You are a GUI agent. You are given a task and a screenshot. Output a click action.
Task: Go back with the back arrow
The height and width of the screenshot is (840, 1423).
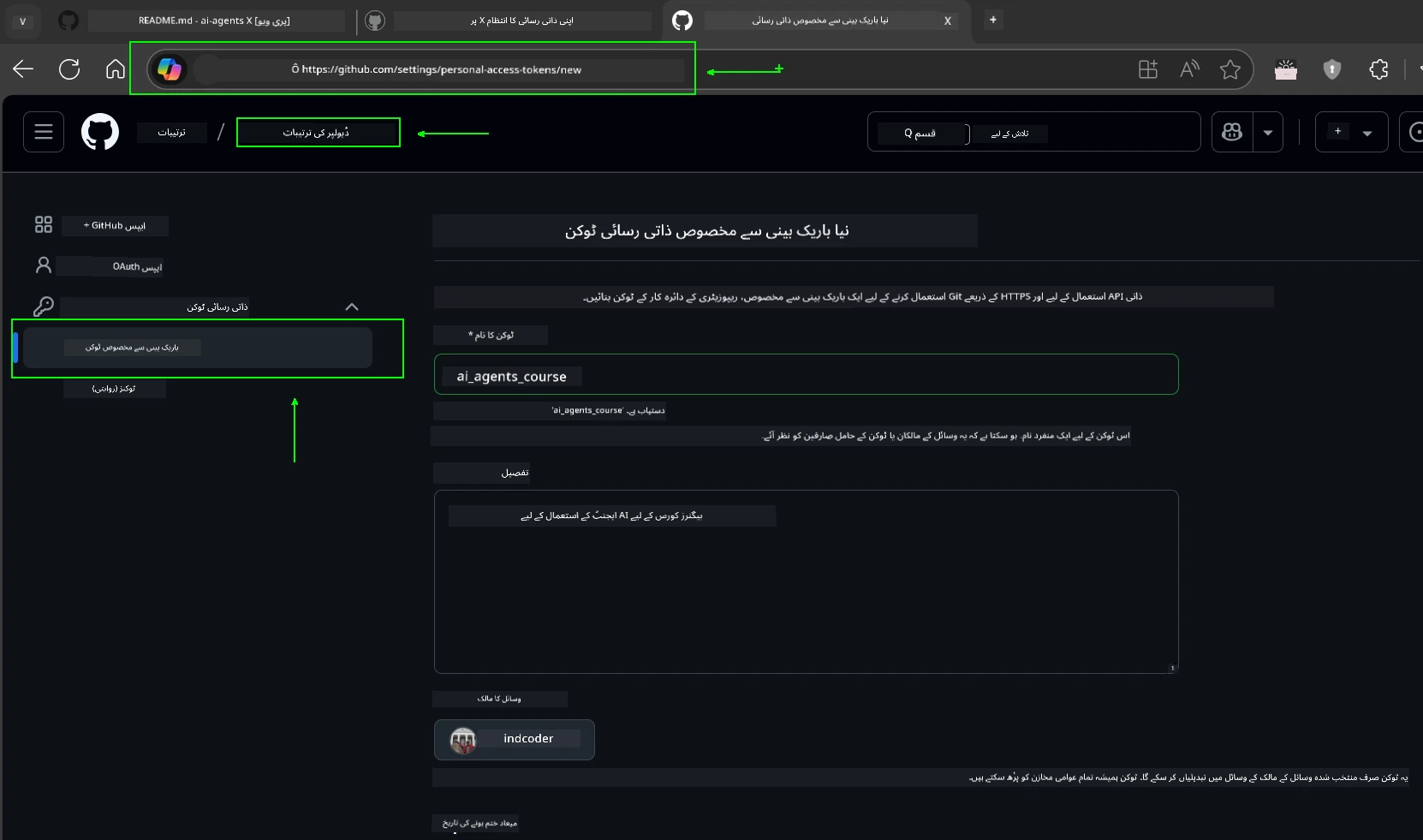pos(22,69)
